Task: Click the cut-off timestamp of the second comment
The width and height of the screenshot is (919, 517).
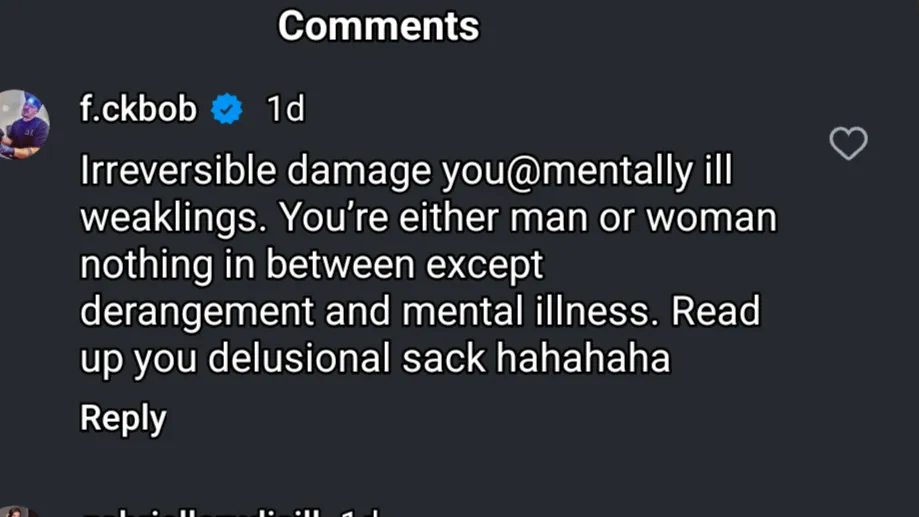Action: [x=358, y=512]
